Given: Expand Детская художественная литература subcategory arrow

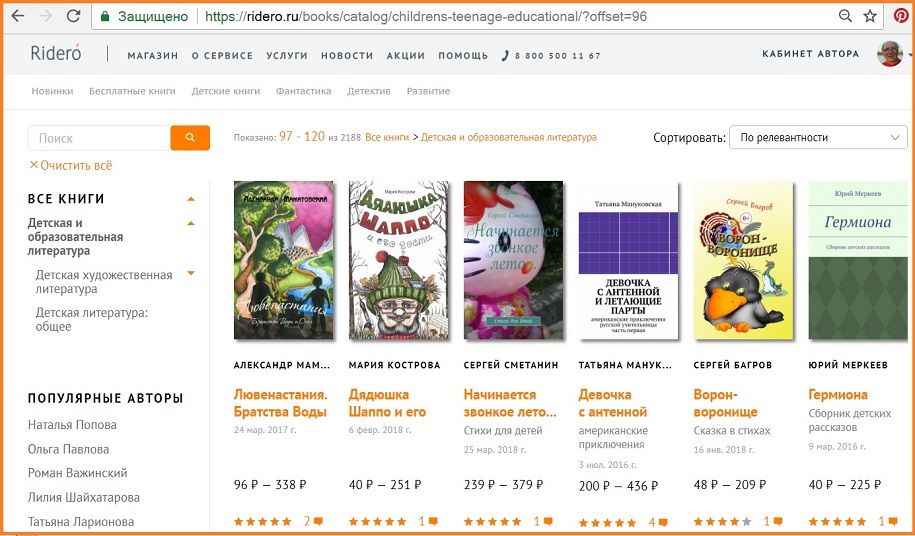Looking at the screenshot, I should [190, 273].
